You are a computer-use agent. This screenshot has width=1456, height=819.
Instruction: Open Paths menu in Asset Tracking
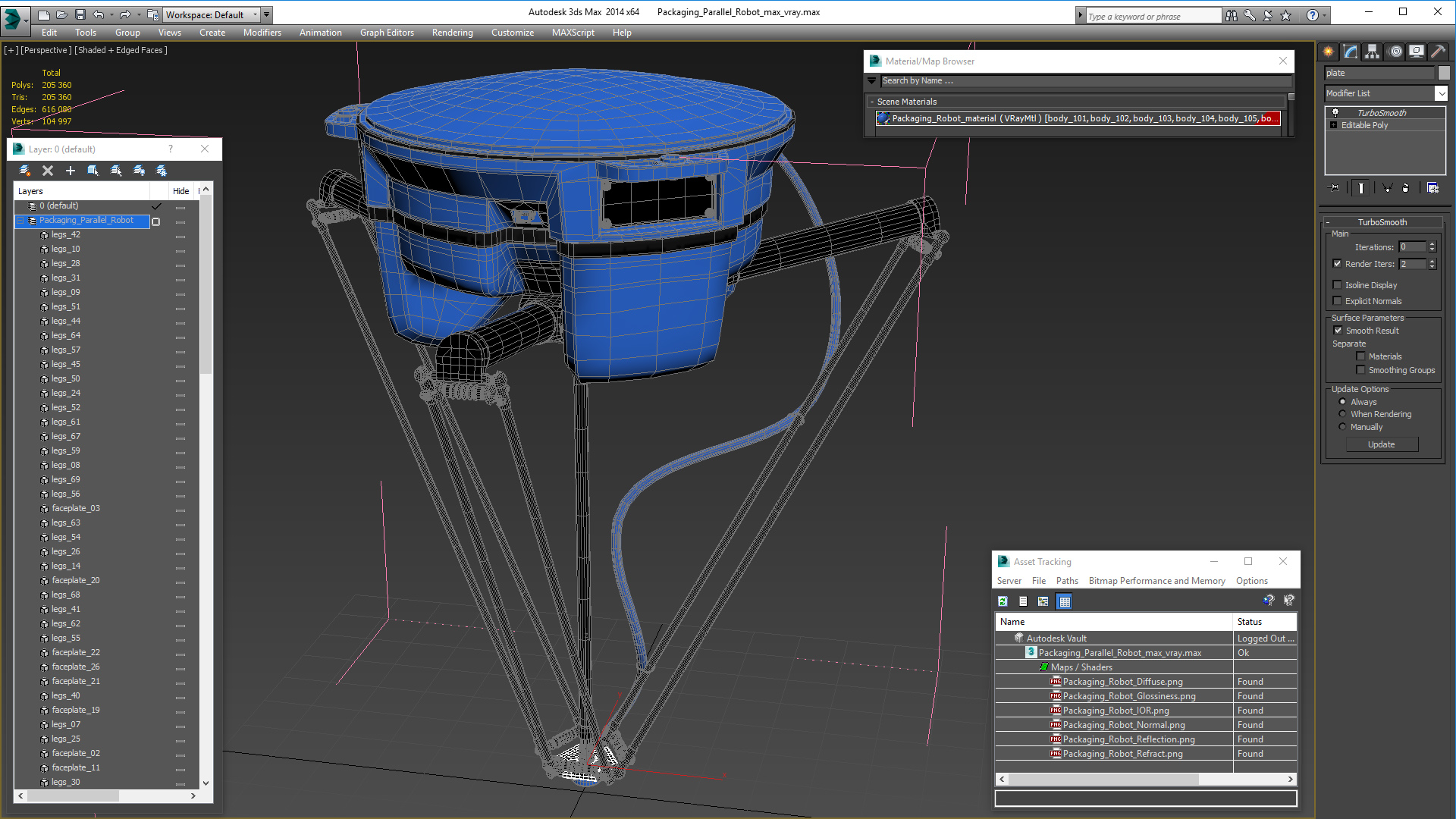(1066, 581)
